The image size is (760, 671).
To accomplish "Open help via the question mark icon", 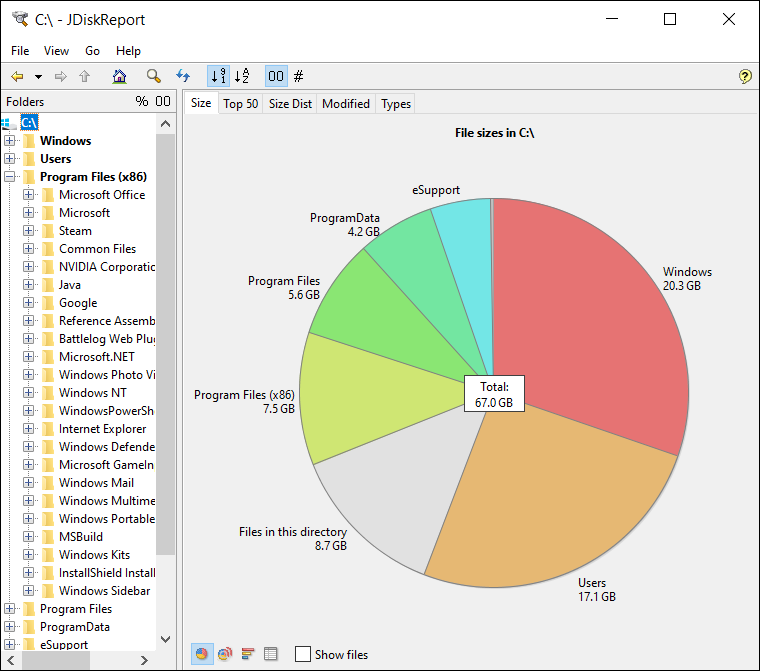I will coord(745,77).
